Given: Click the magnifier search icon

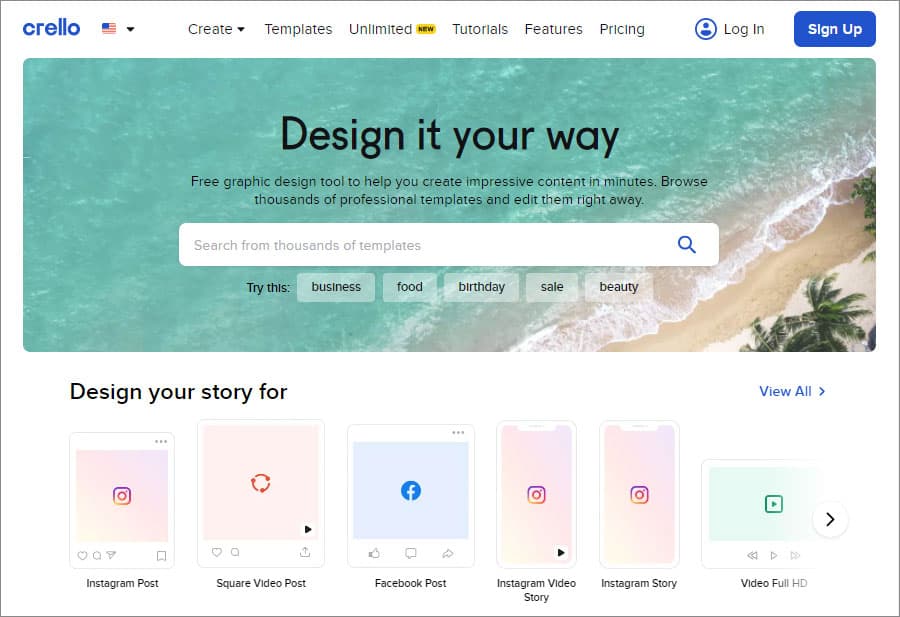Looking at the screenshot, I should point(686,245).
